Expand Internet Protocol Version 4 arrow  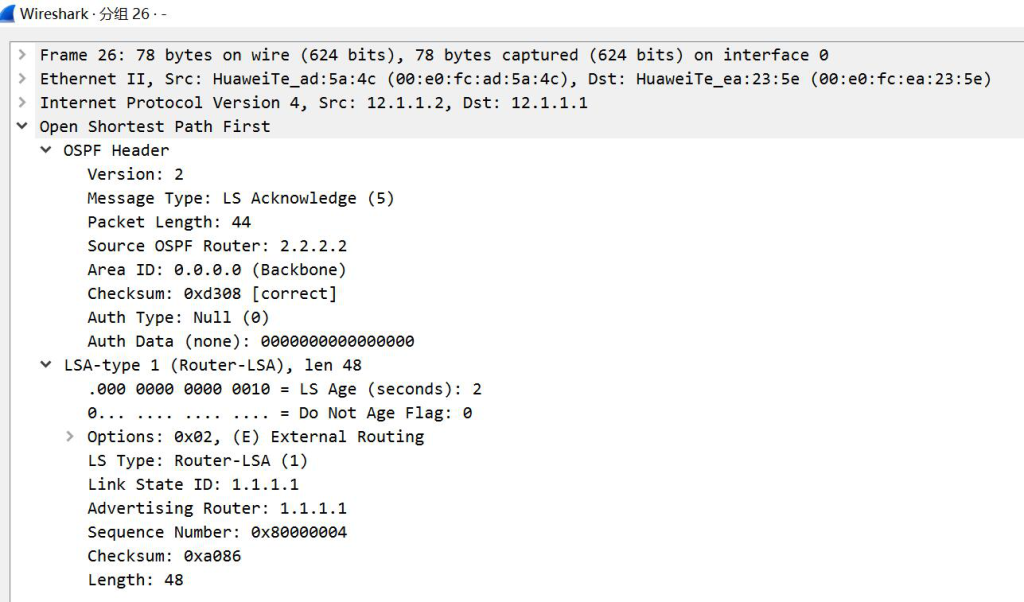click(x=22, y=102)
